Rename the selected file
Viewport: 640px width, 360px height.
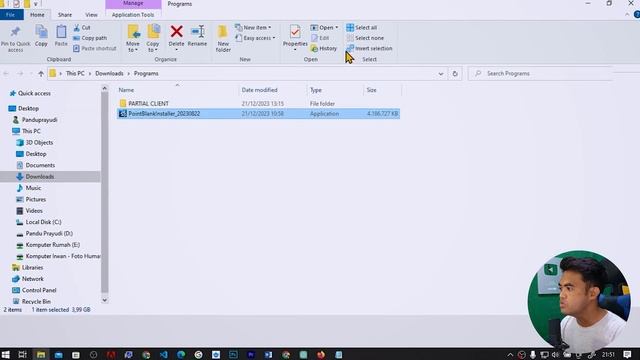pyautogui.click(x=197, y=36)
